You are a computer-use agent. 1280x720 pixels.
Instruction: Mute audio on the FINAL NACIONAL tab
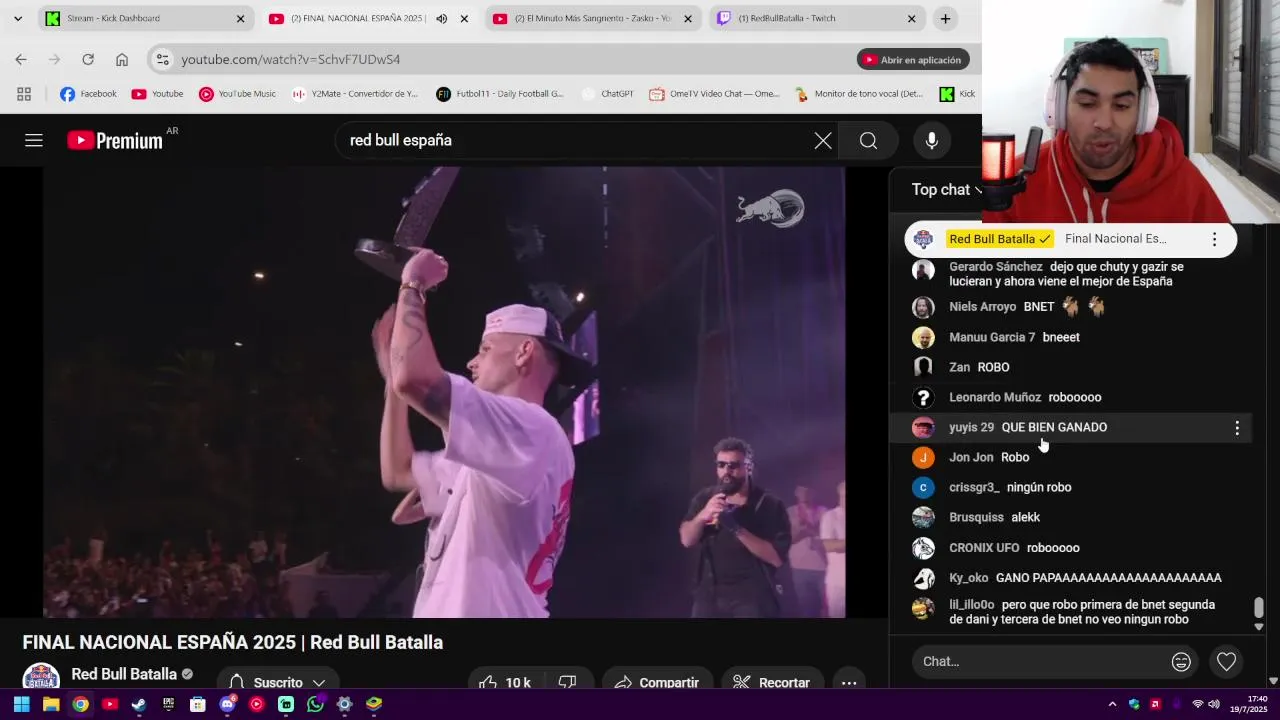tap(442, 19)
